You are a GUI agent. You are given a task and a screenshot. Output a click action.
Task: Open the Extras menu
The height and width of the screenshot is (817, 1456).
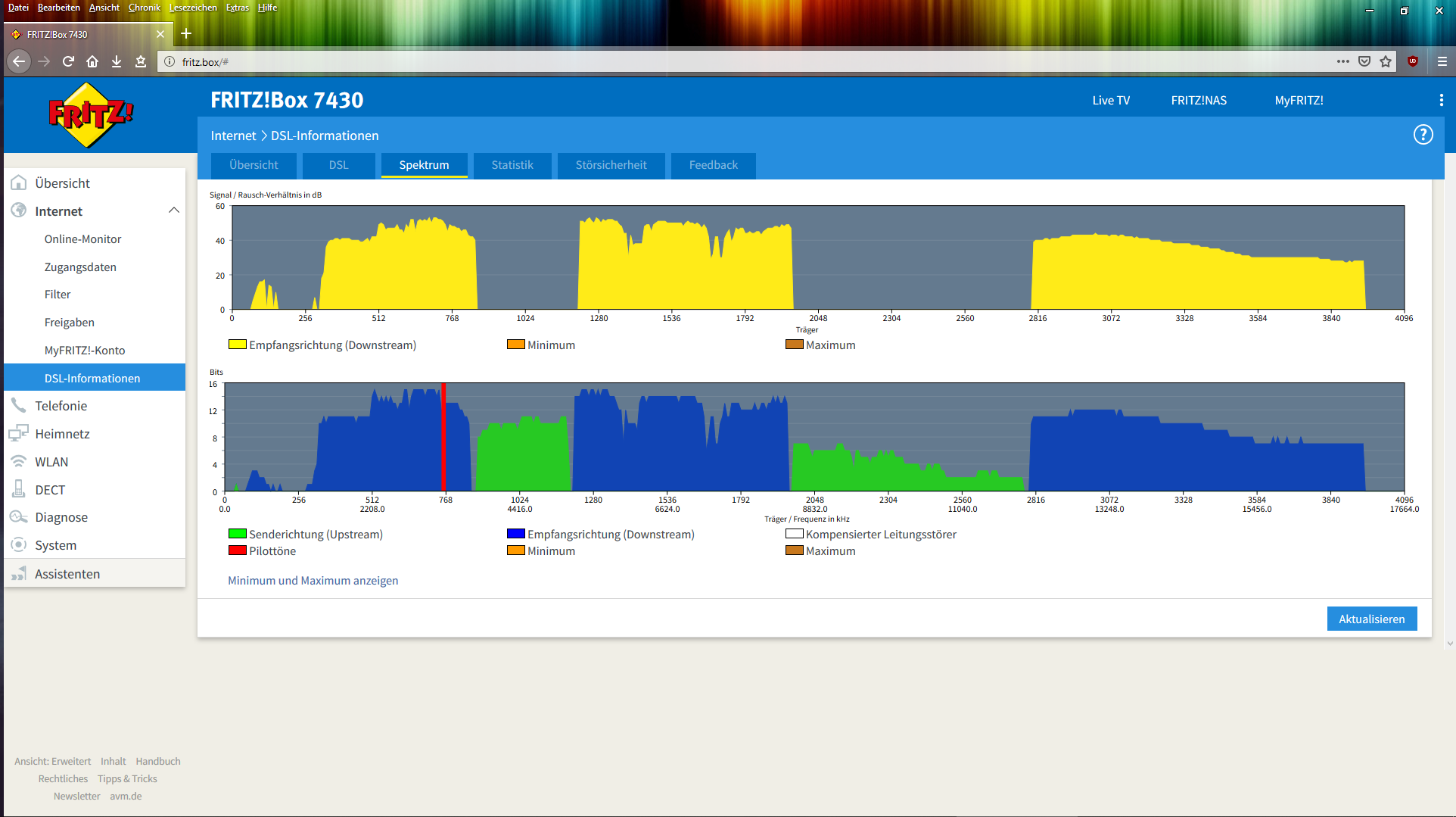pos(238,8)
